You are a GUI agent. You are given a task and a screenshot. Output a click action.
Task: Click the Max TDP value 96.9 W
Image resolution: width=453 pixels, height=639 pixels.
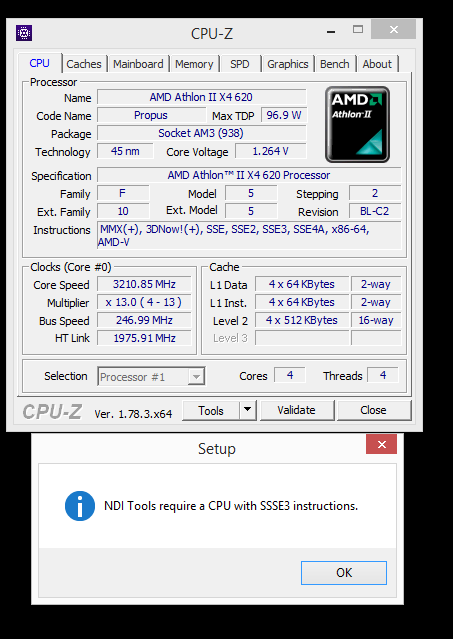click(x=284, y=115)
